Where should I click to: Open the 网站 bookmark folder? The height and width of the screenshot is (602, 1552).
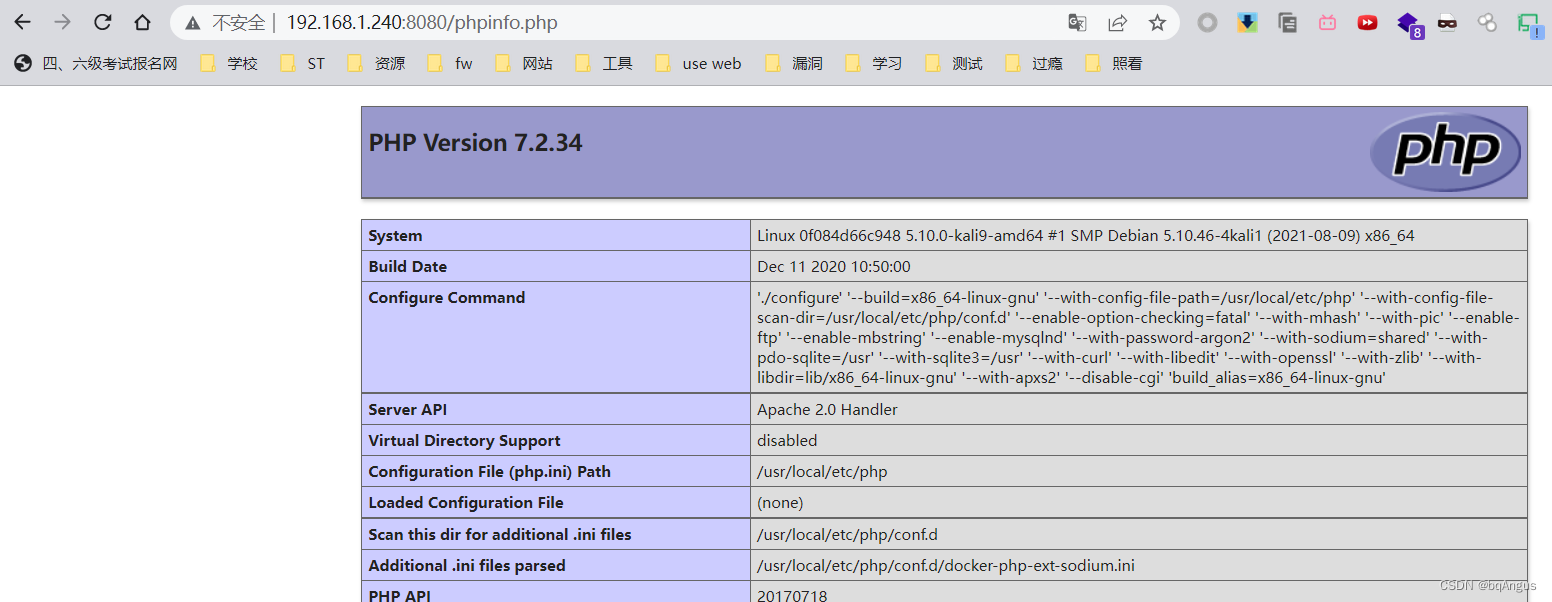pyautogui.click(x=524, y=63)
